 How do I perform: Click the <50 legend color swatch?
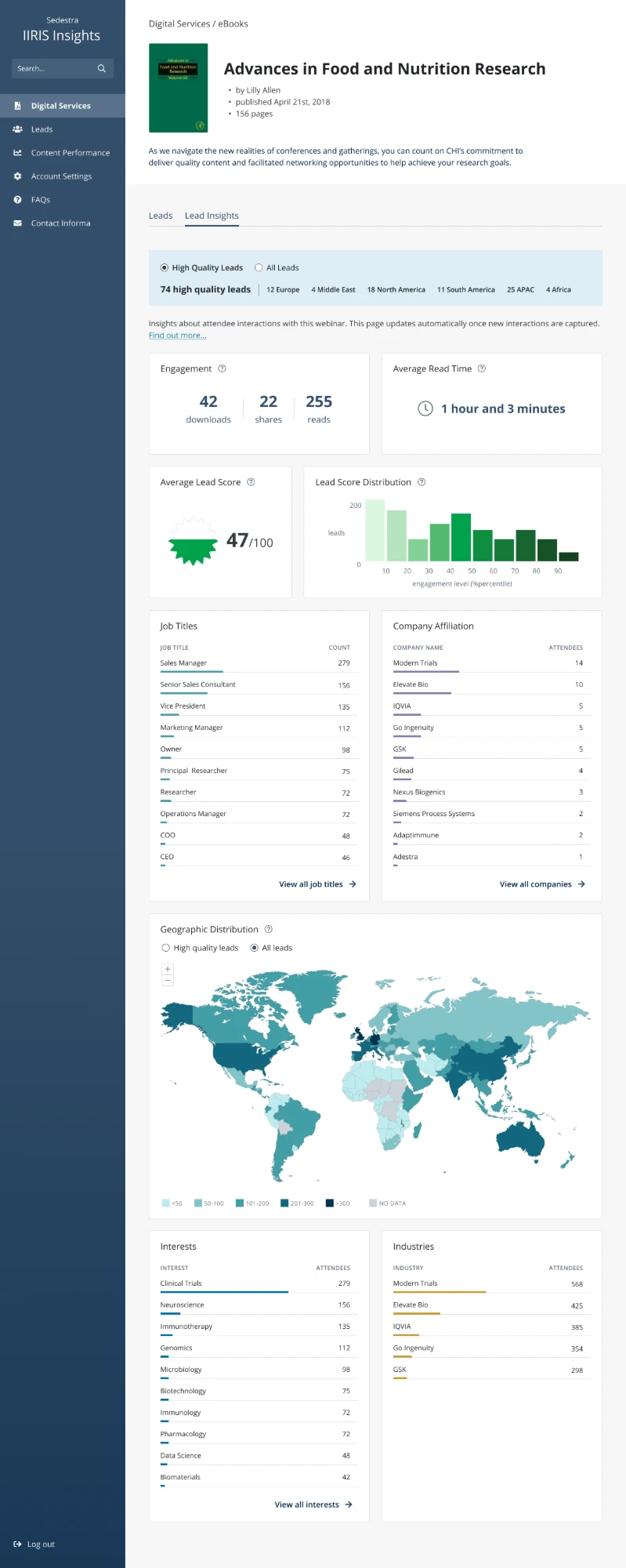(x=166, y=1203)
